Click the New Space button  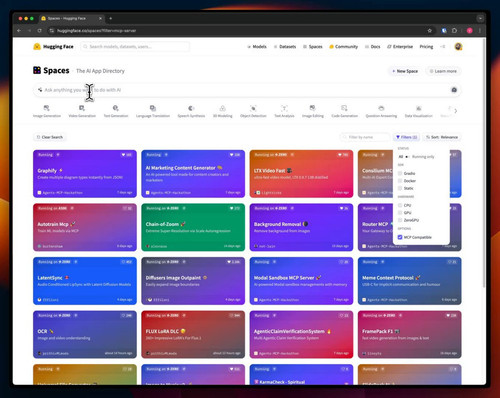click(x=405, y=71)
